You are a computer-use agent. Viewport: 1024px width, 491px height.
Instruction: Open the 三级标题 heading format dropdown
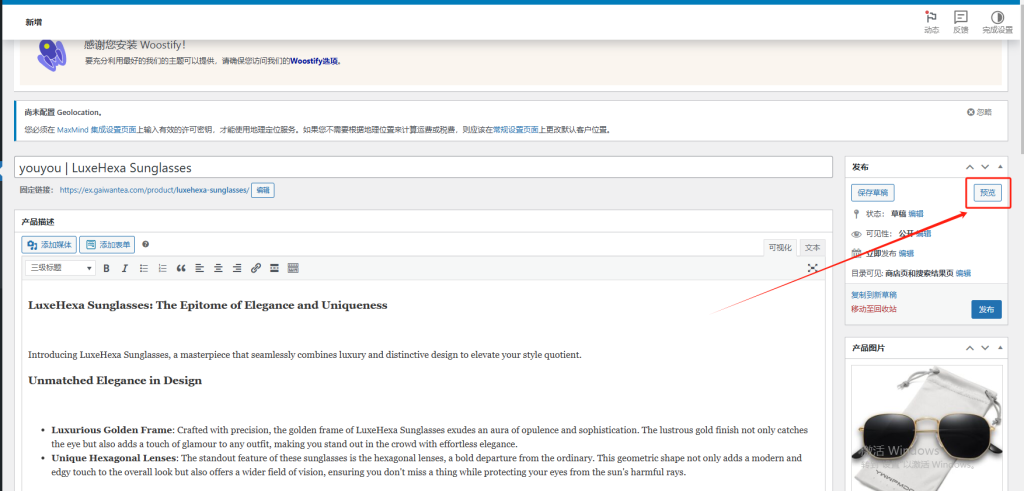point(61,268)
